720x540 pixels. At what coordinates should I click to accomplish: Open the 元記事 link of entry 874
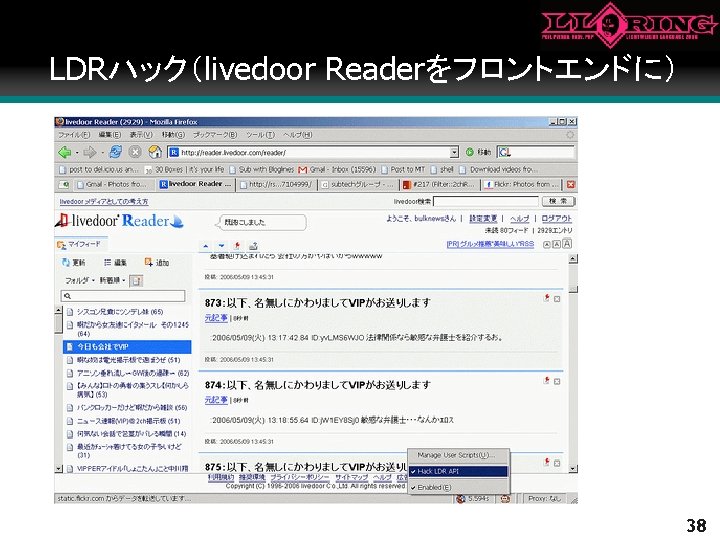click(x=216, y=400)
